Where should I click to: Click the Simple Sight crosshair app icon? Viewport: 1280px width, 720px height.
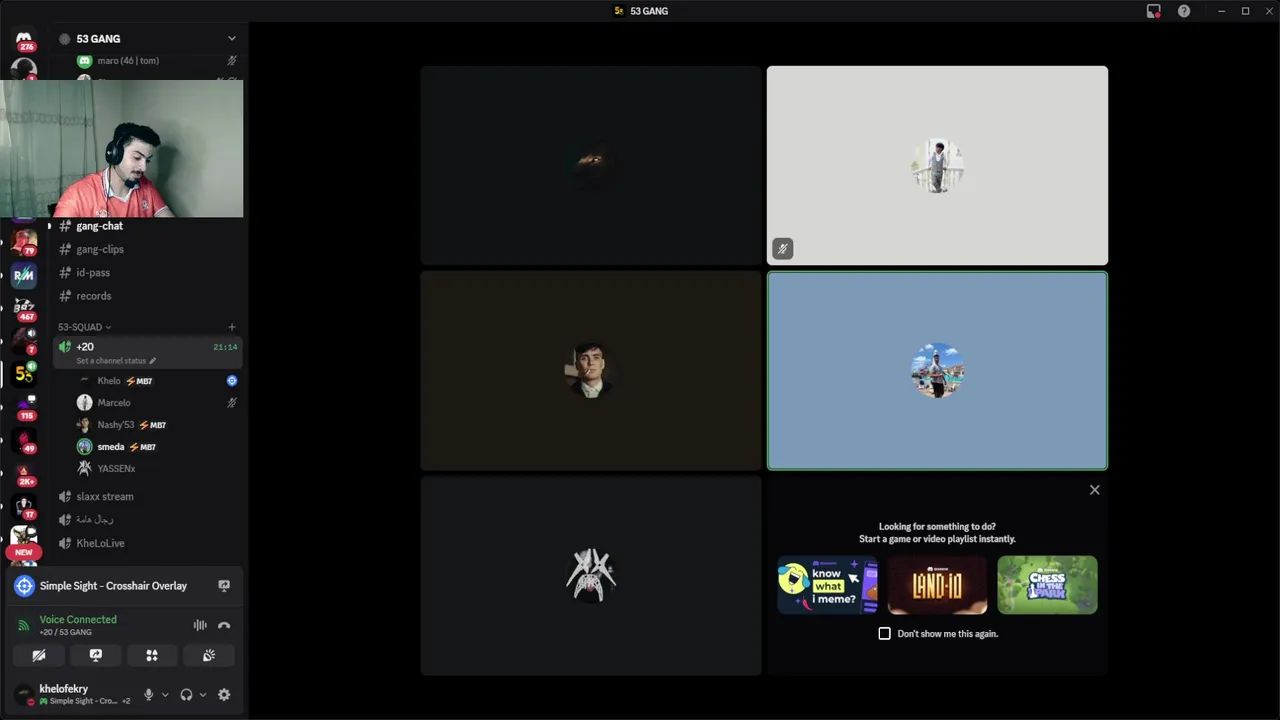(x=24, y=586)
